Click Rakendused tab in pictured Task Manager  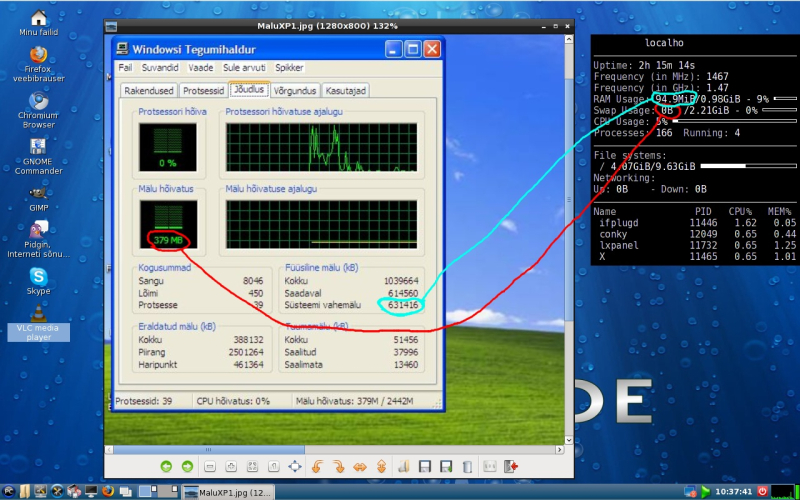(150, 91)
